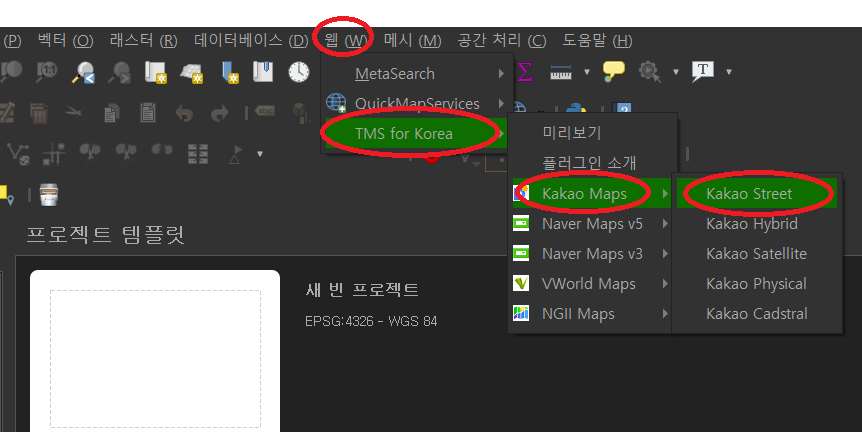
Task: Click the Run Feature Action gear icon
Action: [649, 71]
